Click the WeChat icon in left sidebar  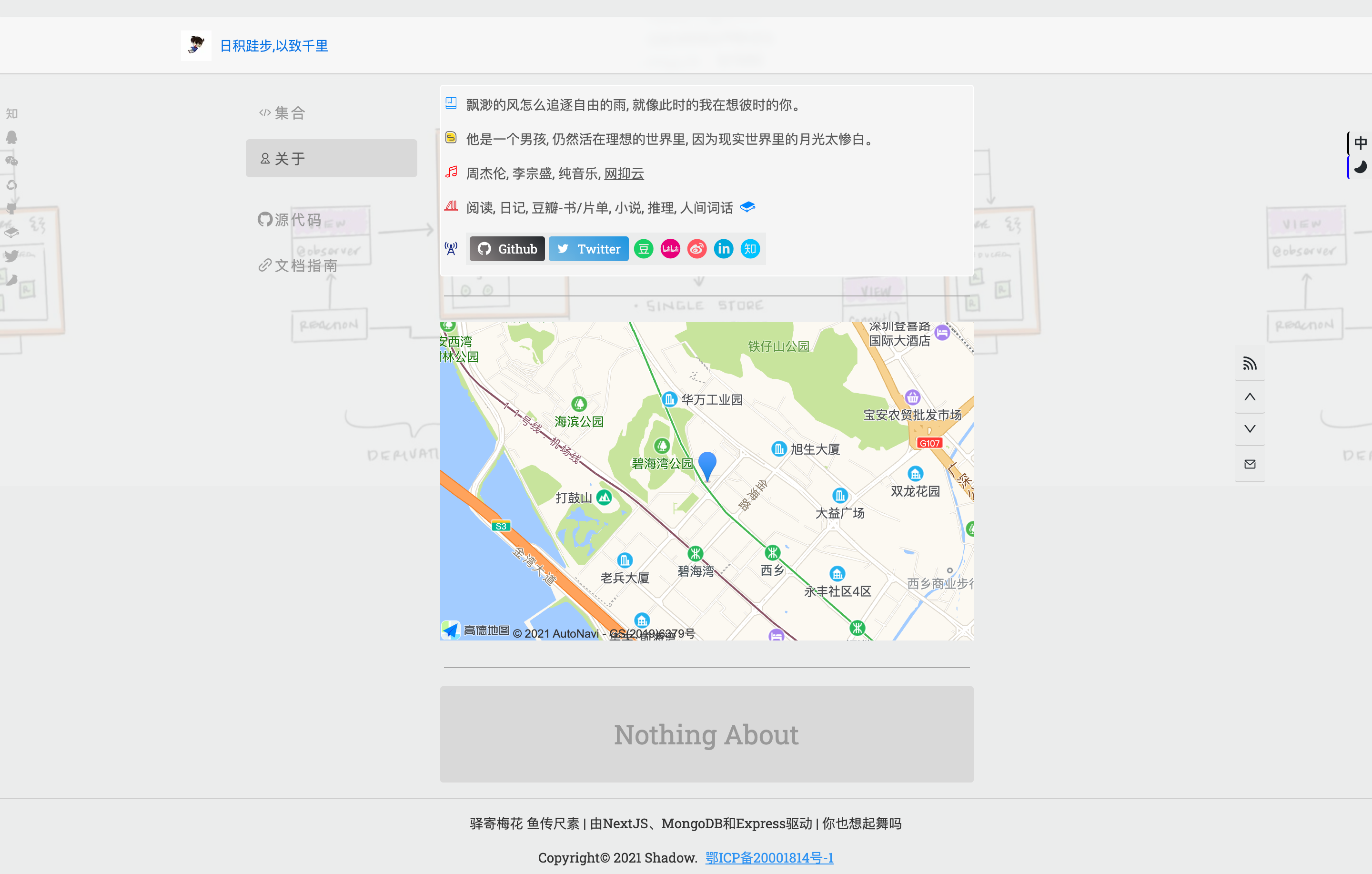click(x=11, y=162)
